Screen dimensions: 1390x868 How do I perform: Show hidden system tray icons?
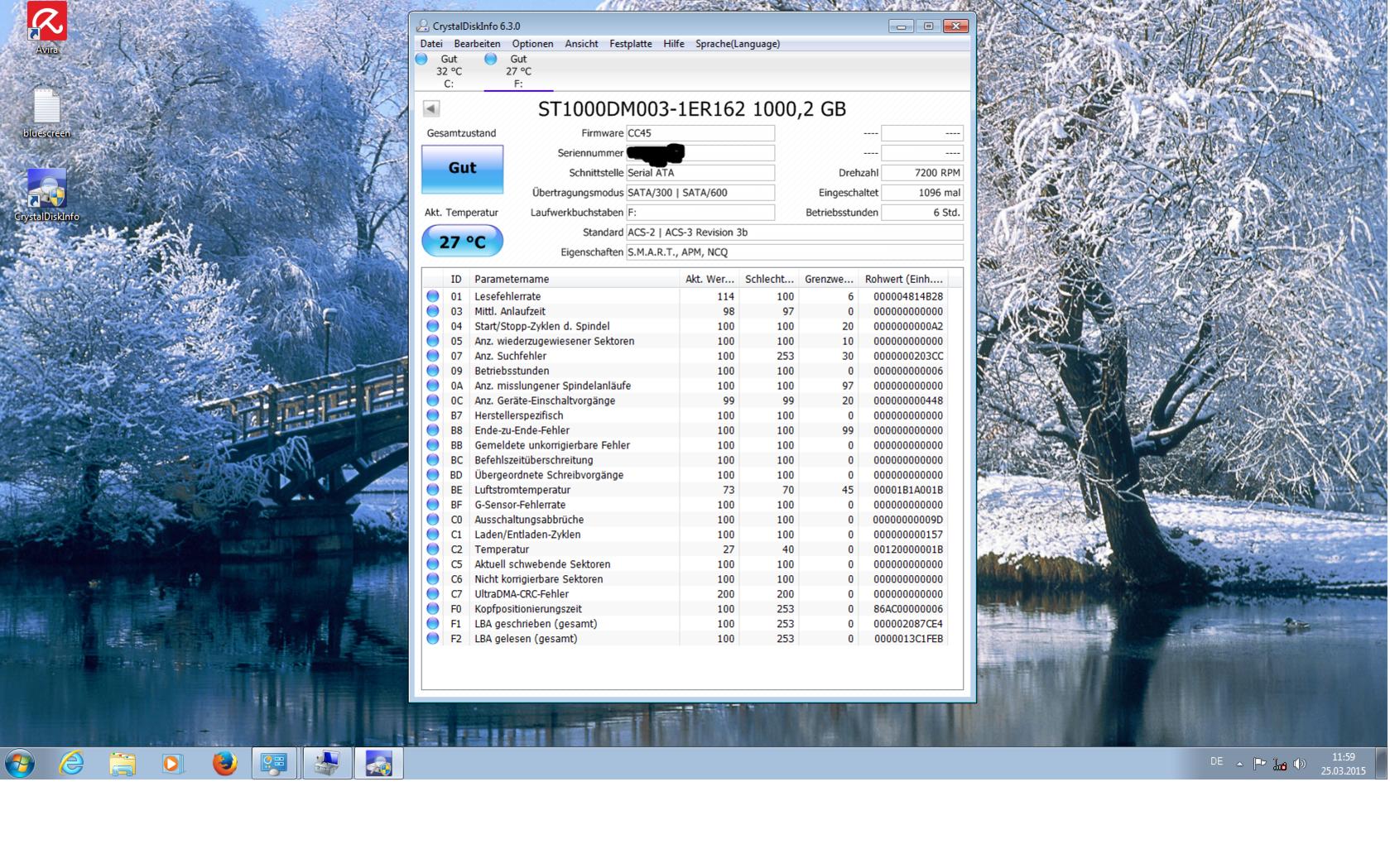pyautogui.click(x=1239, y=764)
